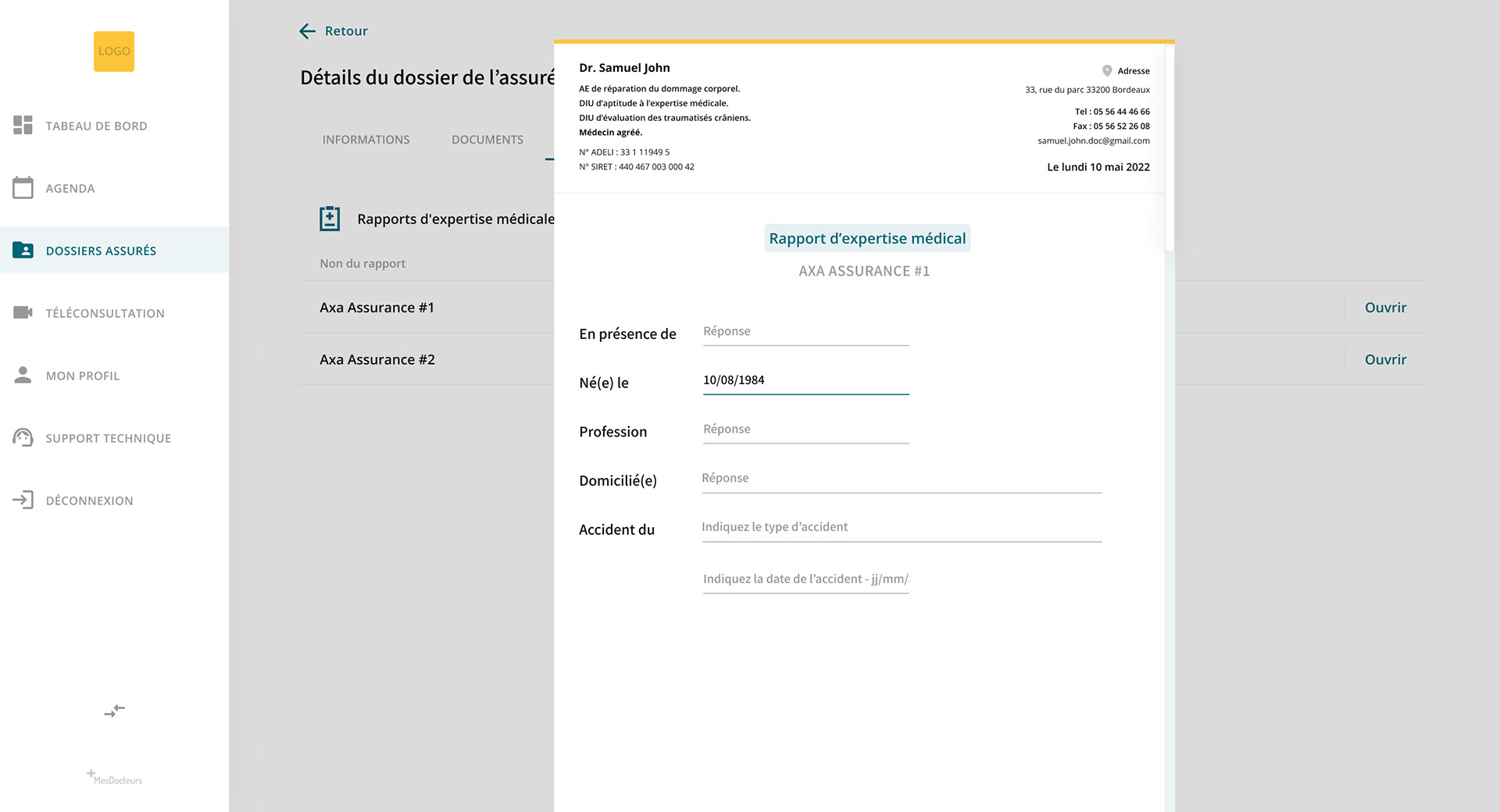Screen dimensions: 1500x812
Task: Open the Axa Assurance #1 report via Ouvrir
Action: (1385, 308)
